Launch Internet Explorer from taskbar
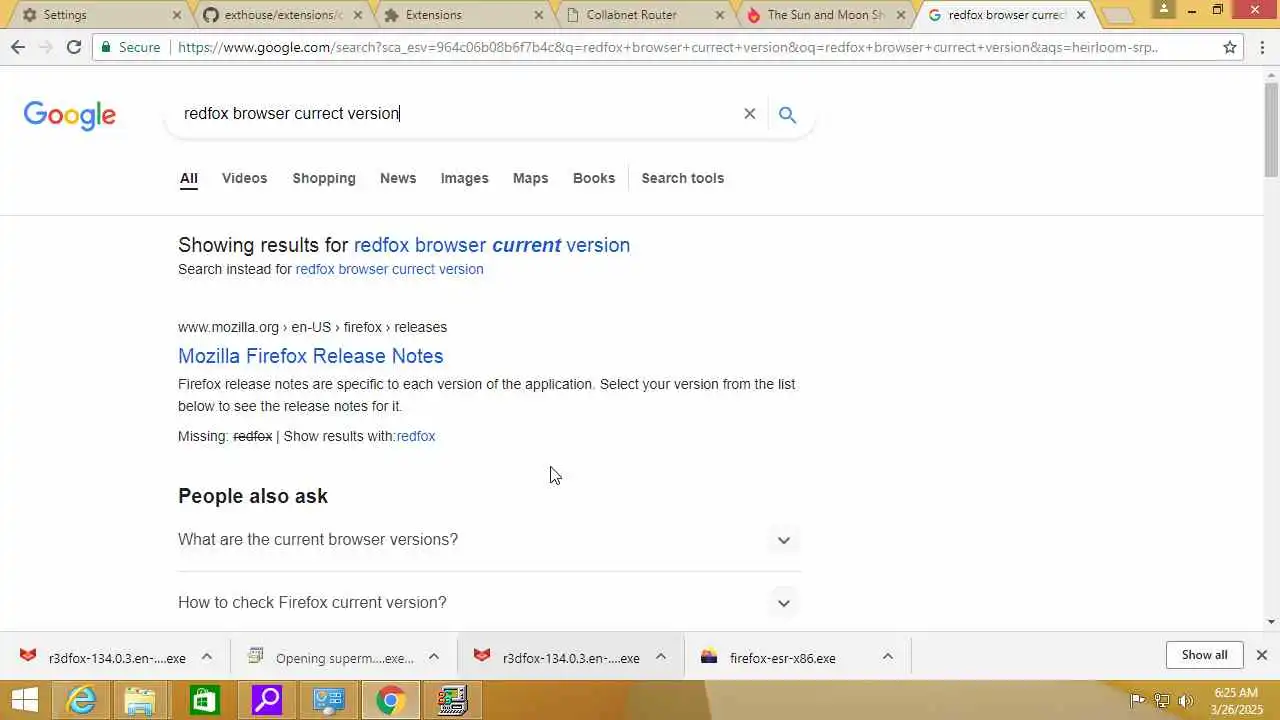1280x720 pixels. coord(80,700)
